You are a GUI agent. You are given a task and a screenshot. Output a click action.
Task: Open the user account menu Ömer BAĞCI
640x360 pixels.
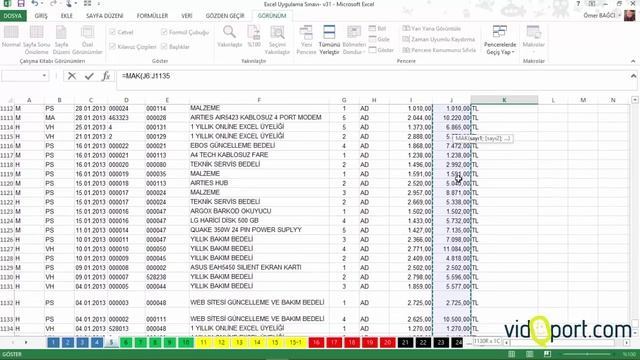(602, 16)
